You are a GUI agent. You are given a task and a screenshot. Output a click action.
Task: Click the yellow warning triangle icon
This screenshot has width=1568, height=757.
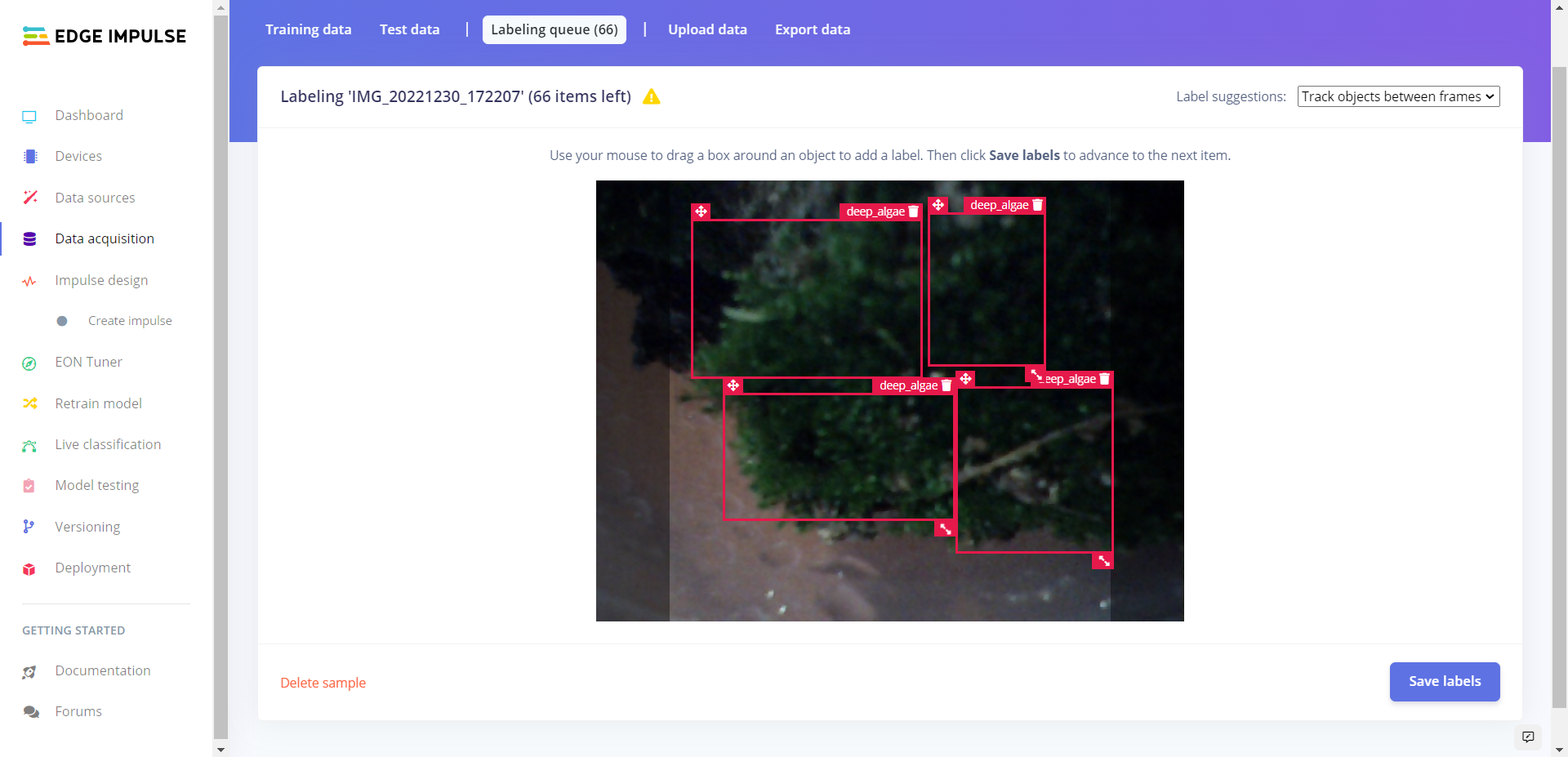click(652, 96)
